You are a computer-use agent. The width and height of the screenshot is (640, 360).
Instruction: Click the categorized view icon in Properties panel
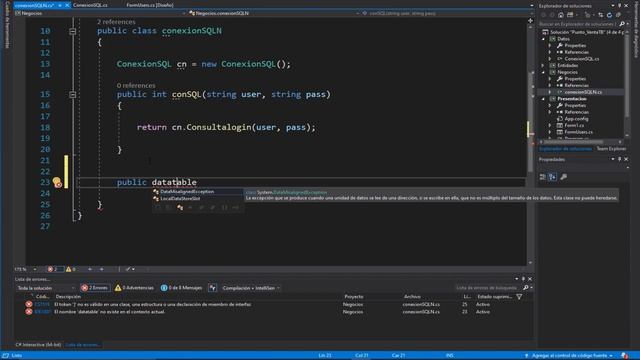point(542,177)
